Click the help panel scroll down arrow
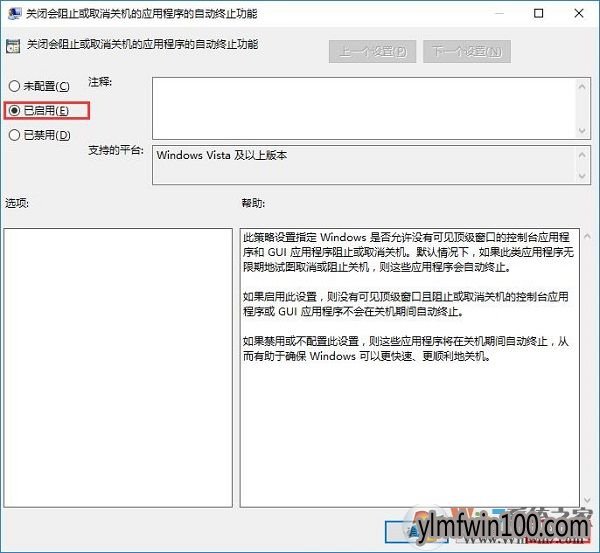This screenshot has width=600, height=553. pyautogui.click(x=588, y=500)
